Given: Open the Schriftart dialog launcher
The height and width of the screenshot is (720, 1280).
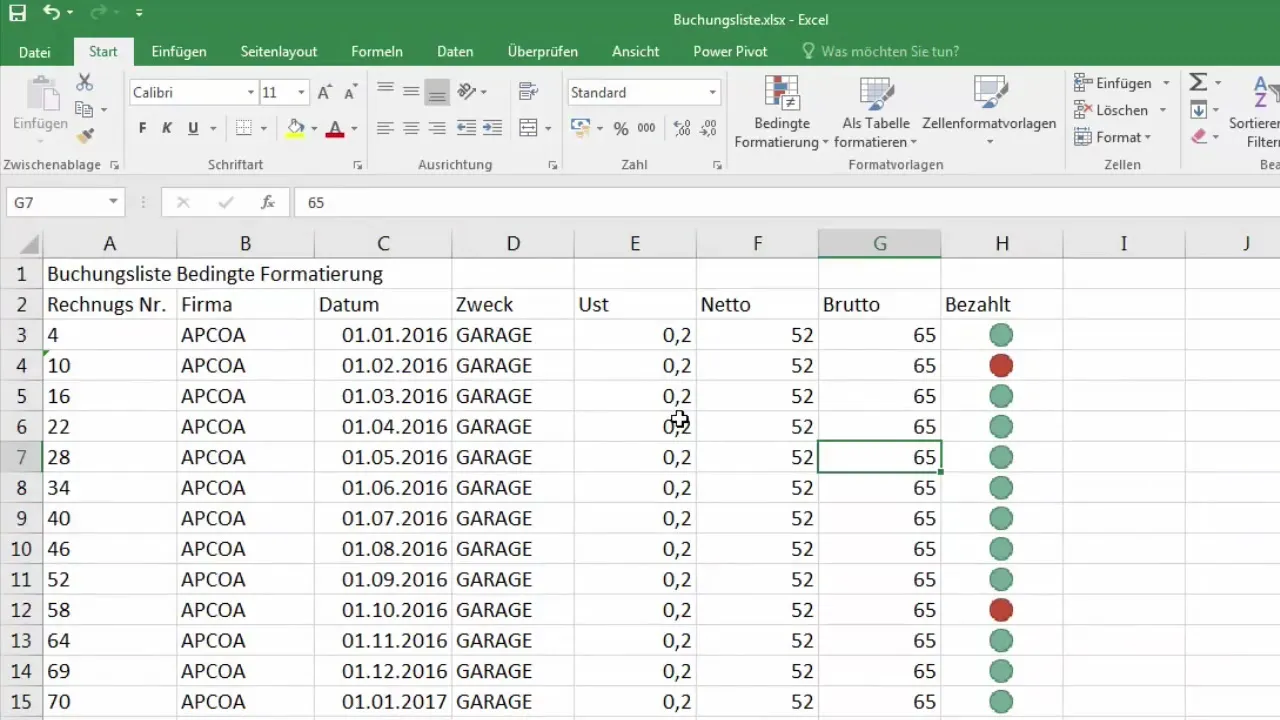Looking at the screenshot, I should click(x=358, y=165).
